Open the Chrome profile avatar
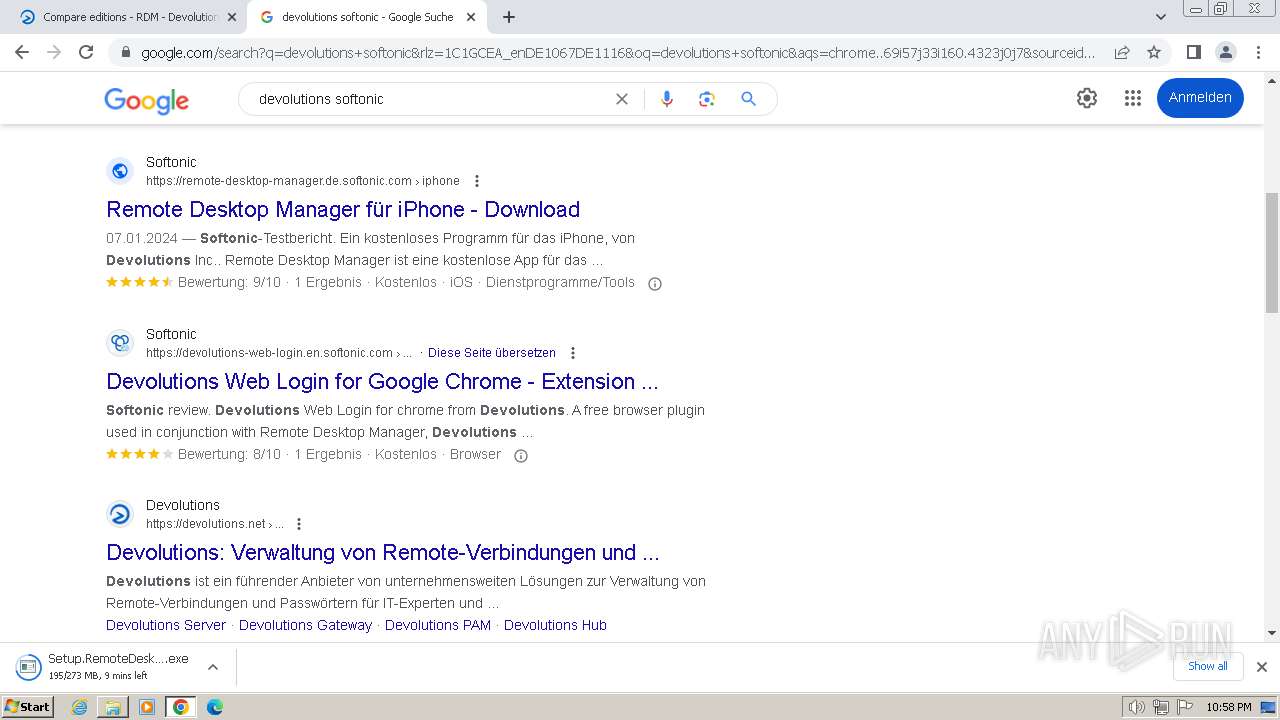Image resolution: width=1280 pixels, height=720 pixels. [1225, 52]
